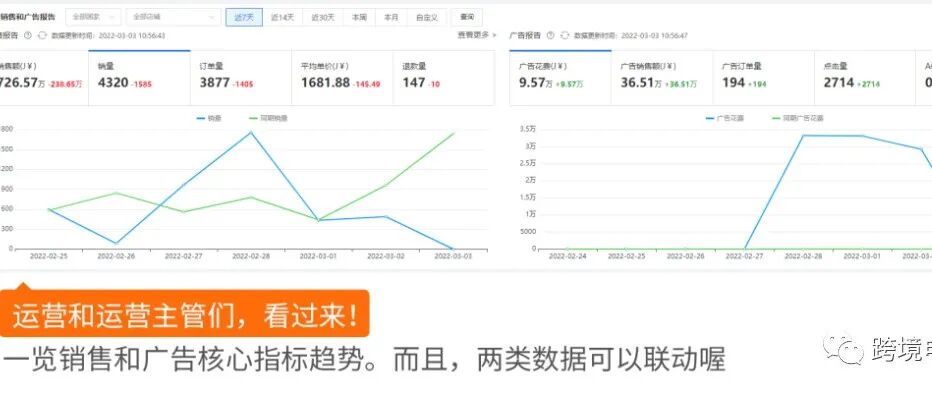Select the 退款量 metric card

443,78
